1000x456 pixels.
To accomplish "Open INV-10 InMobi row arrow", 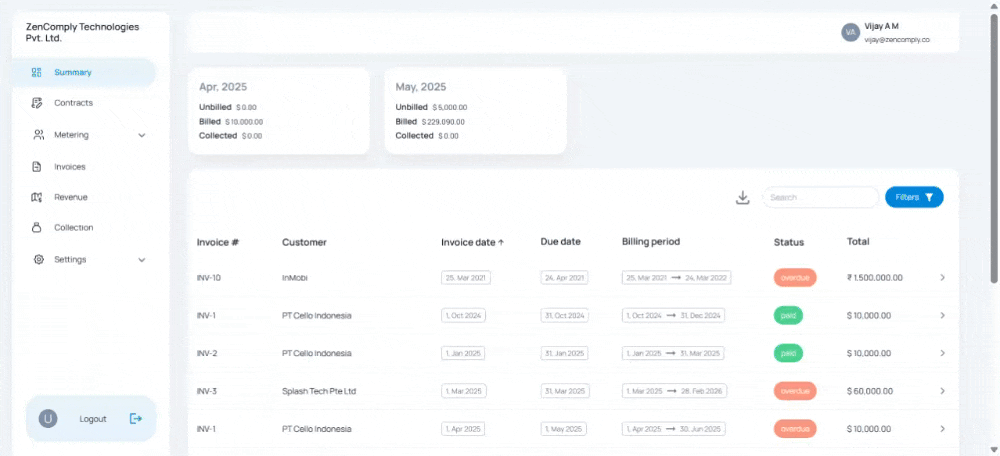I will pyautogui.click(x=943, y=277).
